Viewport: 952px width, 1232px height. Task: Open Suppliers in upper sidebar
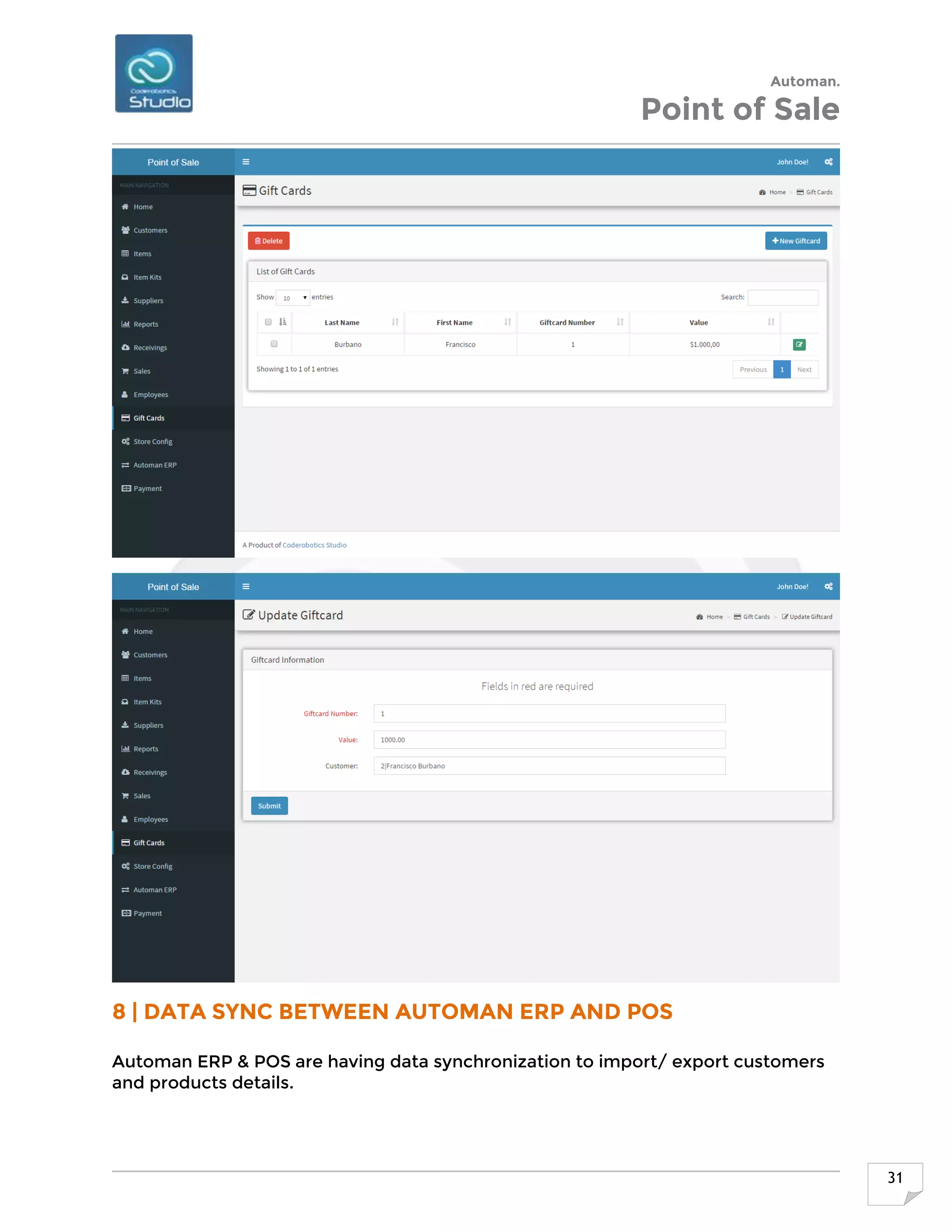[173, 301]
